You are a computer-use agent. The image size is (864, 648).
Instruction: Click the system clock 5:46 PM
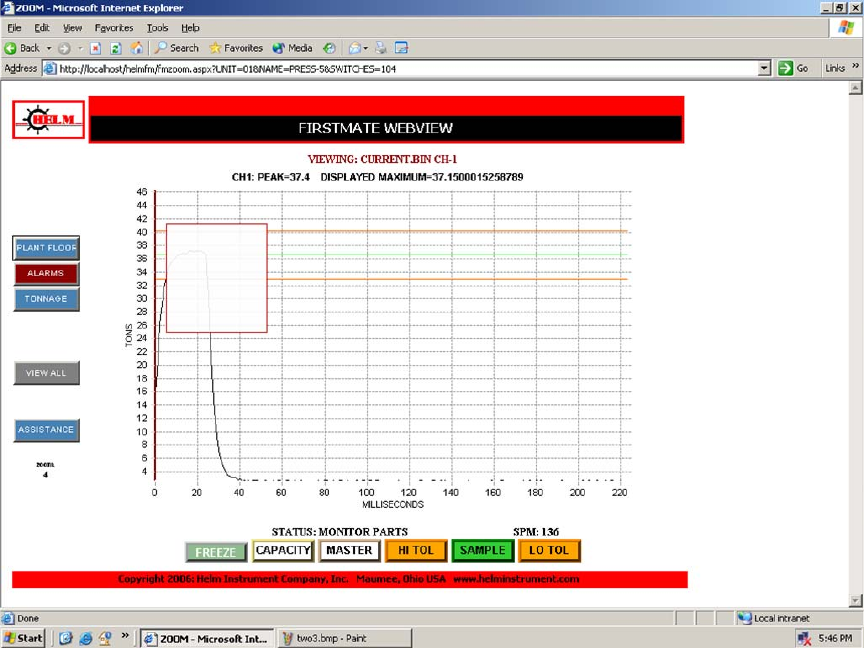(835, 639)
